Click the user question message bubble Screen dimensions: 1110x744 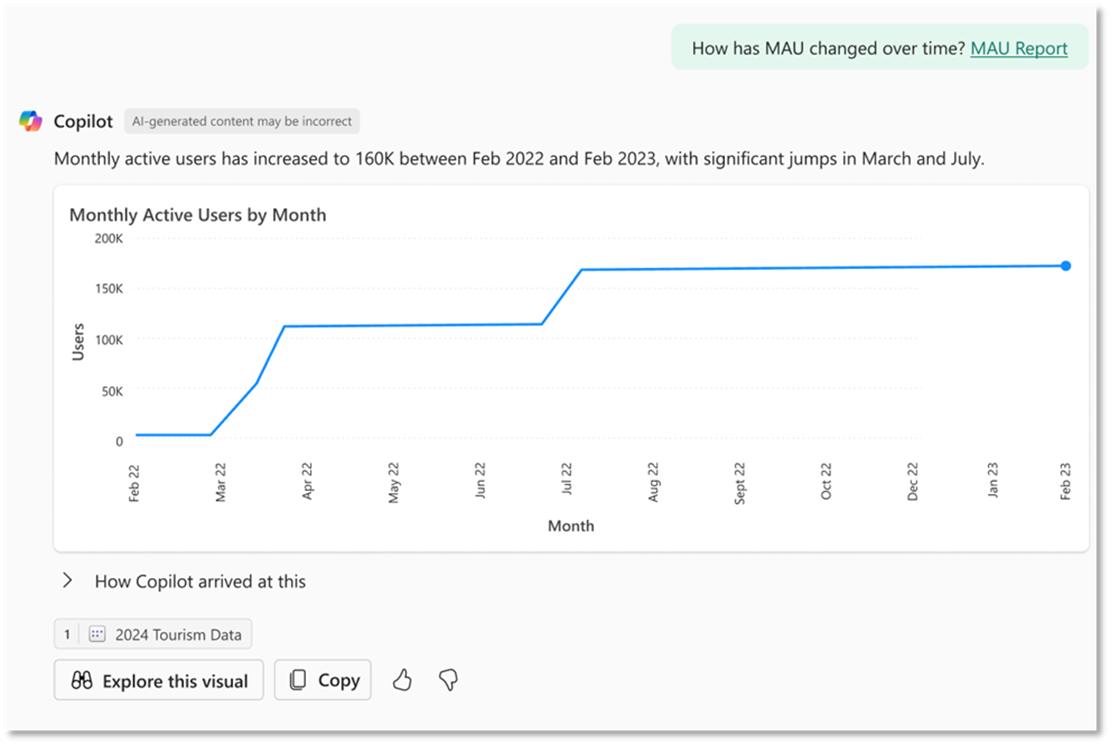tap(879, 47)
